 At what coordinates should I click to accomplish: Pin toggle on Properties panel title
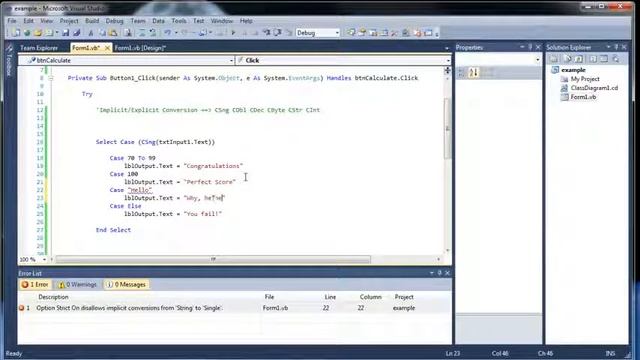[x=530, y=47]
